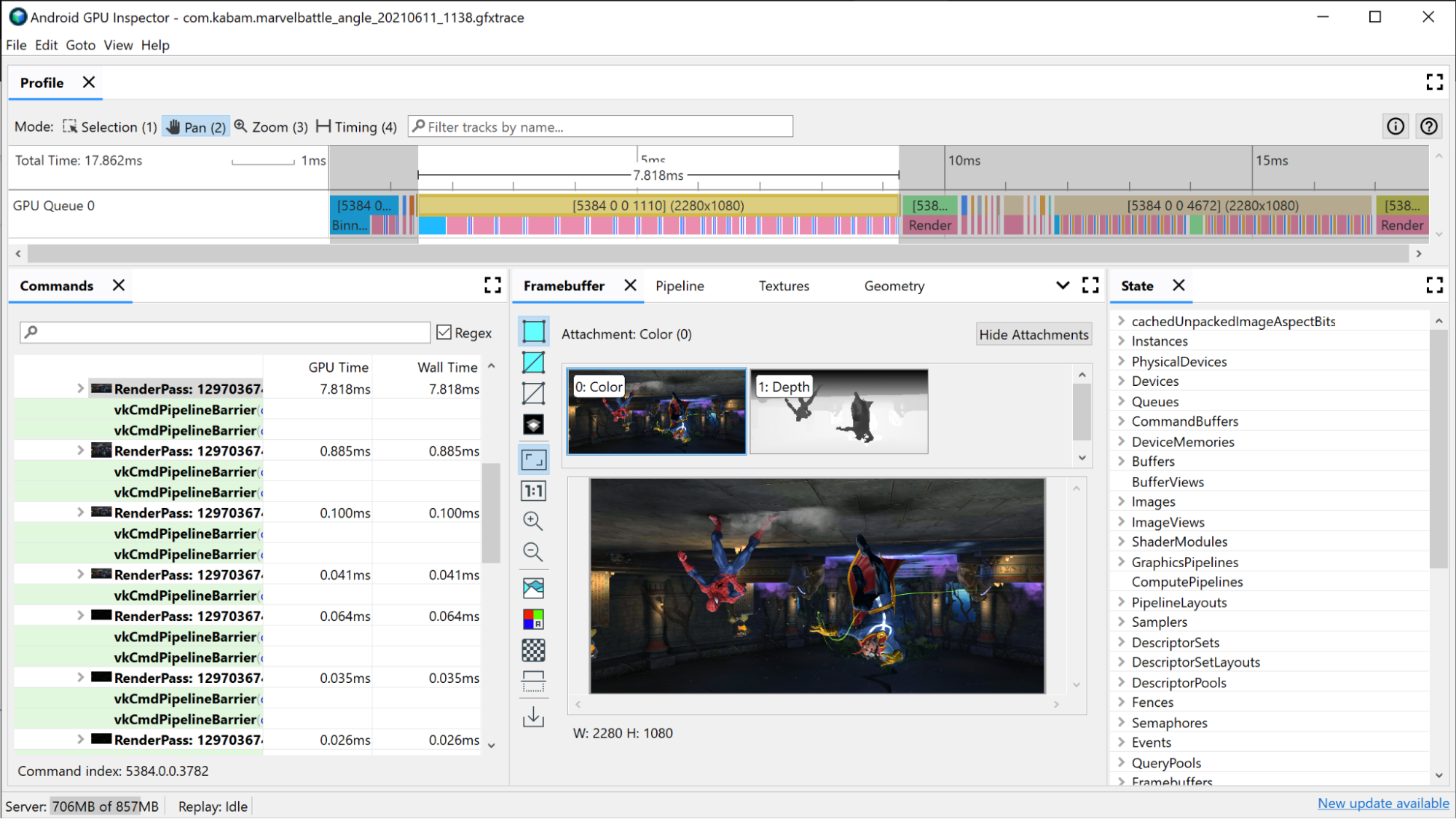Switch to the Pipeline tab
Image resolution: width=1456 pixels, height=819 pixels.
click(x=679, y=285)
